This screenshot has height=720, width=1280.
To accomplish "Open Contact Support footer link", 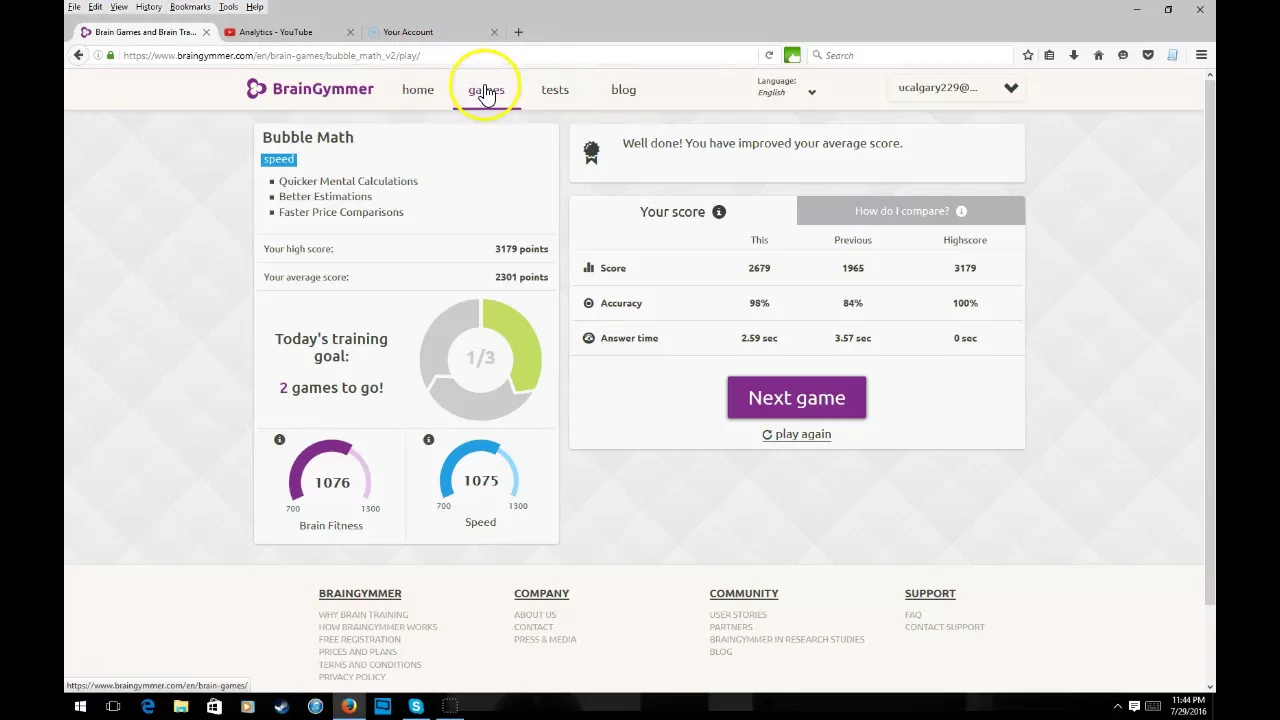I will [x=945, y=627].
